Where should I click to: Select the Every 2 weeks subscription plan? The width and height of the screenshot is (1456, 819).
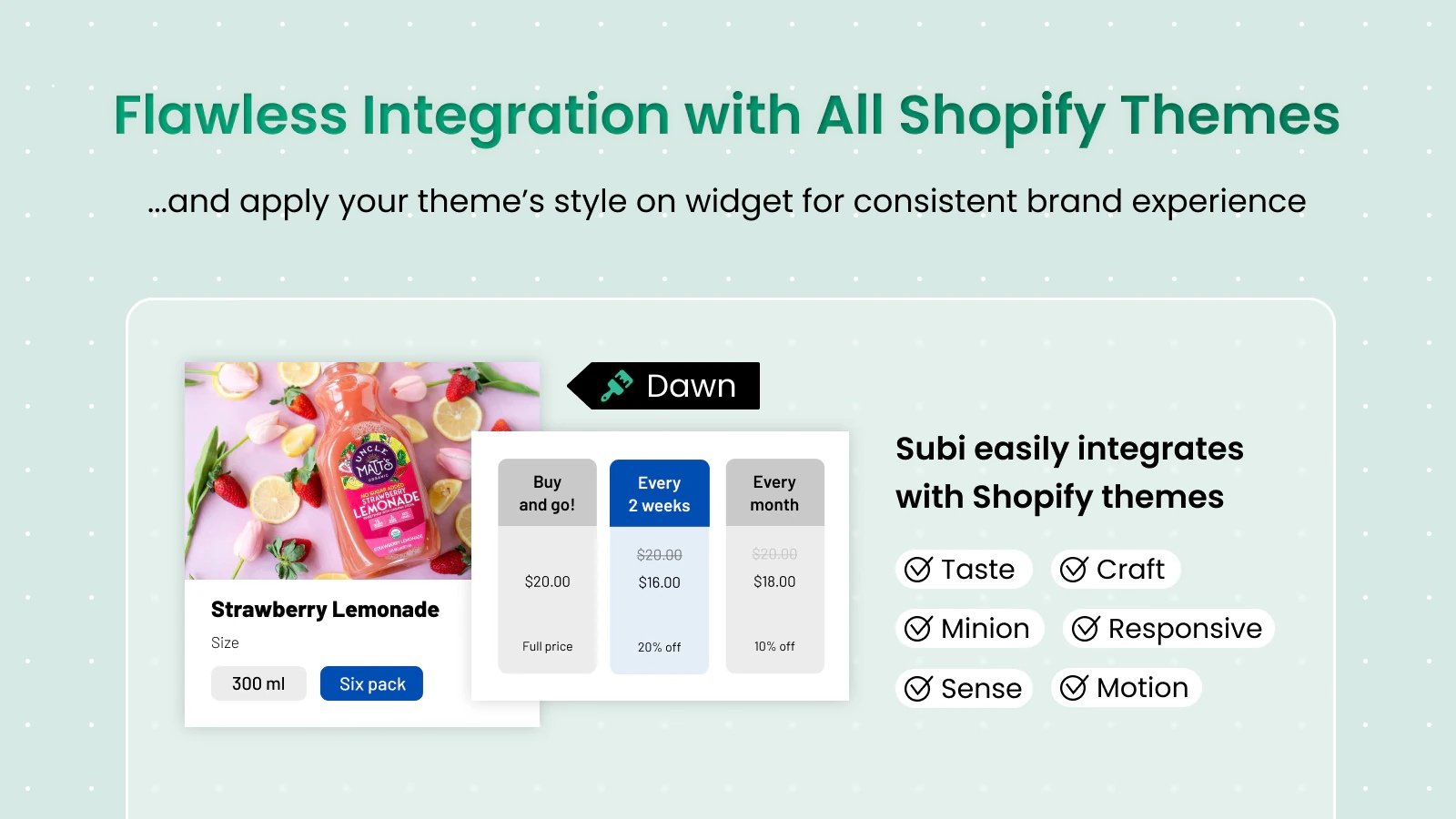click(659, 494)
